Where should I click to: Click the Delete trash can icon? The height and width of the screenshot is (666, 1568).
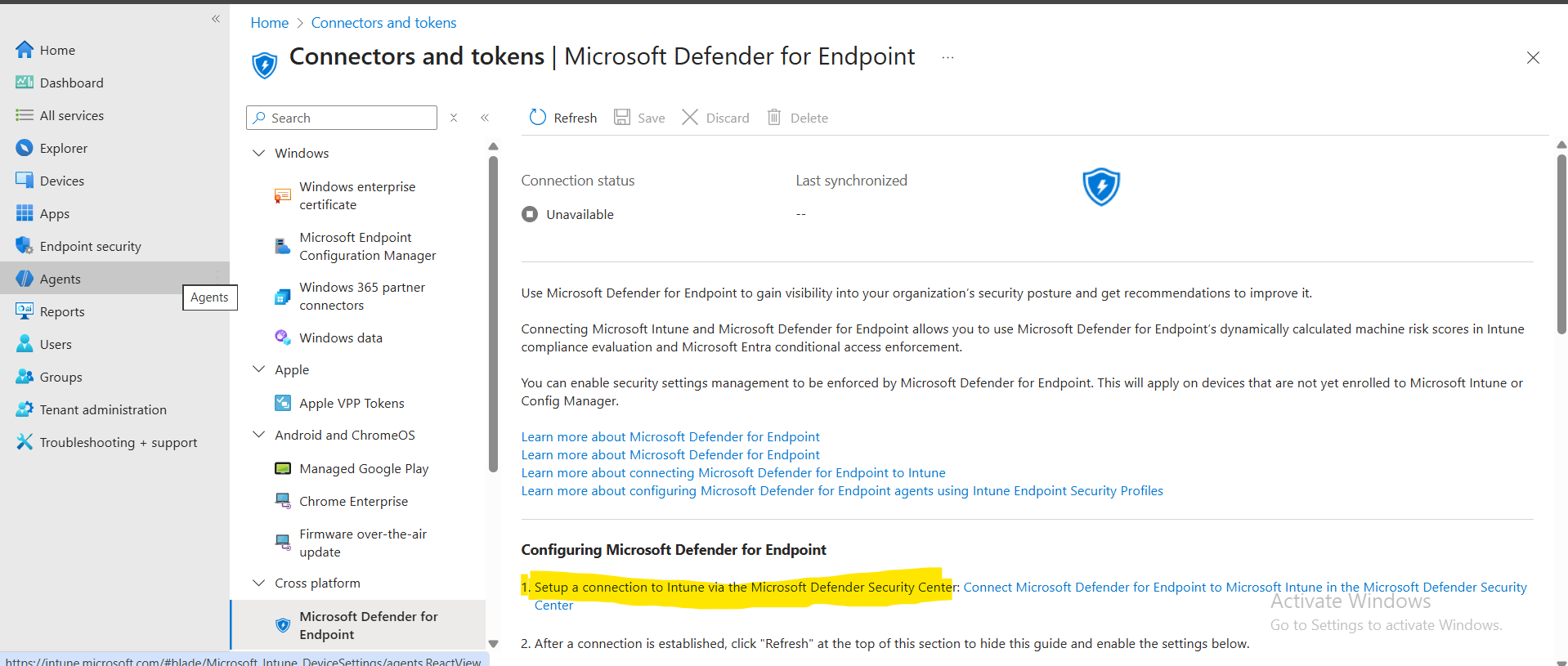(x=774, y=118)
